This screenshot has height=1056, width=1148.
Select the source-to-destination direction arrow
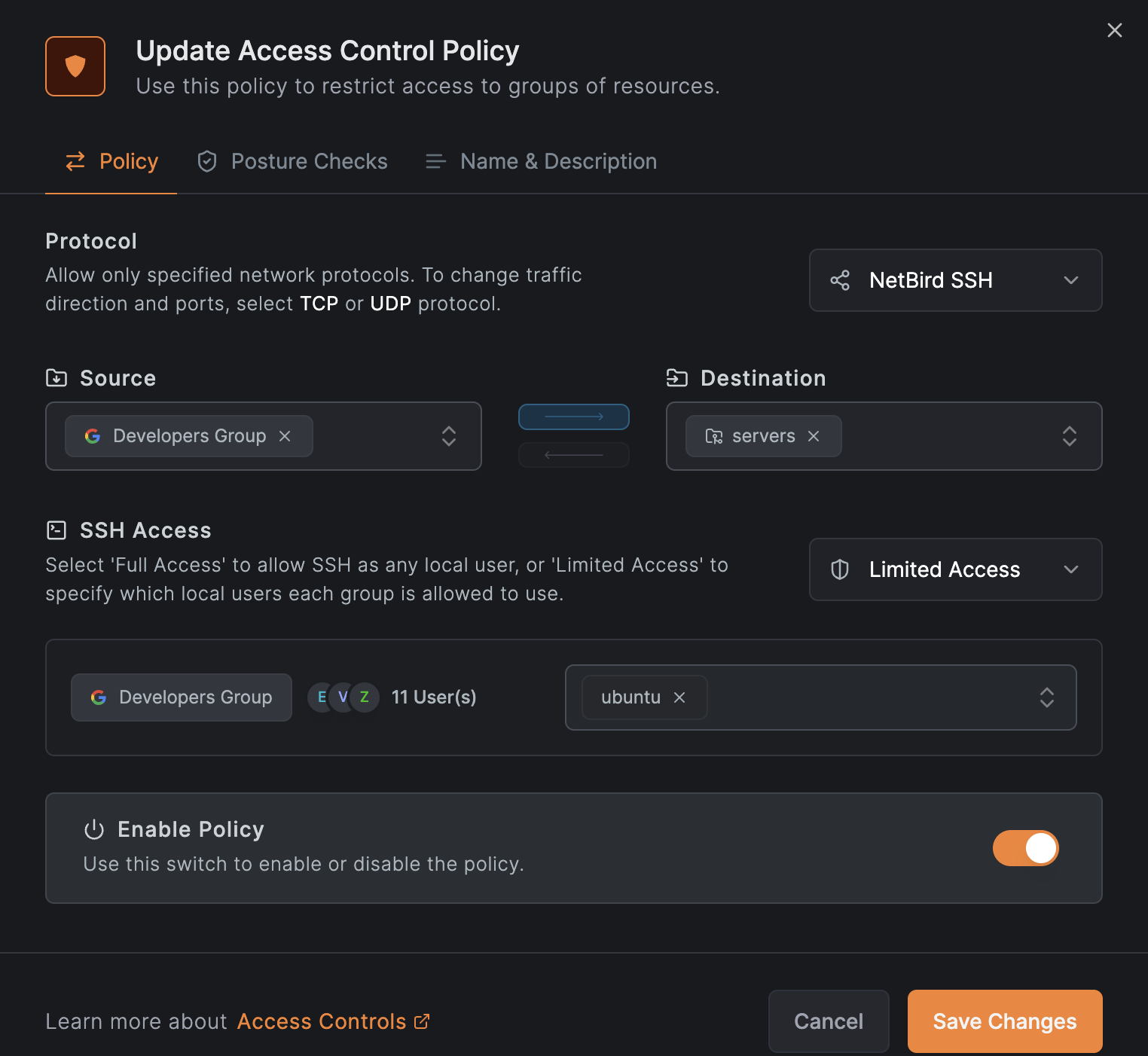pos(573,417)
